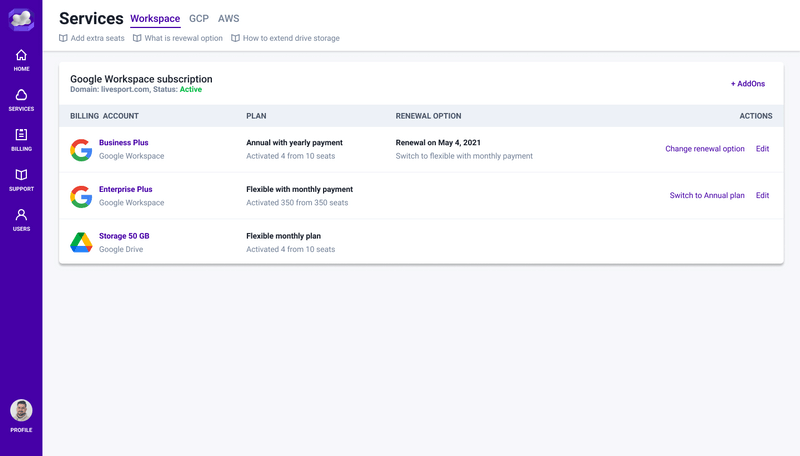Viewport: 800px width, 456px height.
Task: Open the Business Plus account link
Action: pyautogui.click(x=123, y=143)
